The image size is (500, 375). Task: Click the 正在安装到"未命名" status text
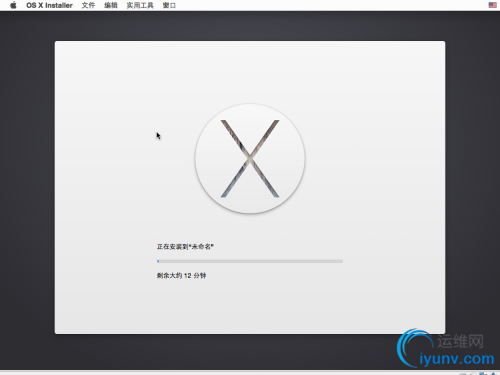[x=185, y=247]
